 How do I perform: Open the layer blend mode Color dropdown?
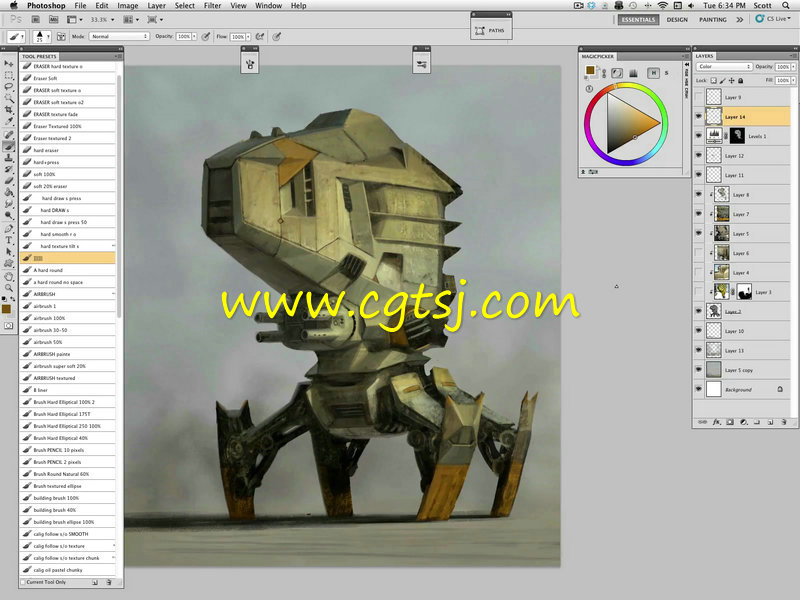point(723,66)
